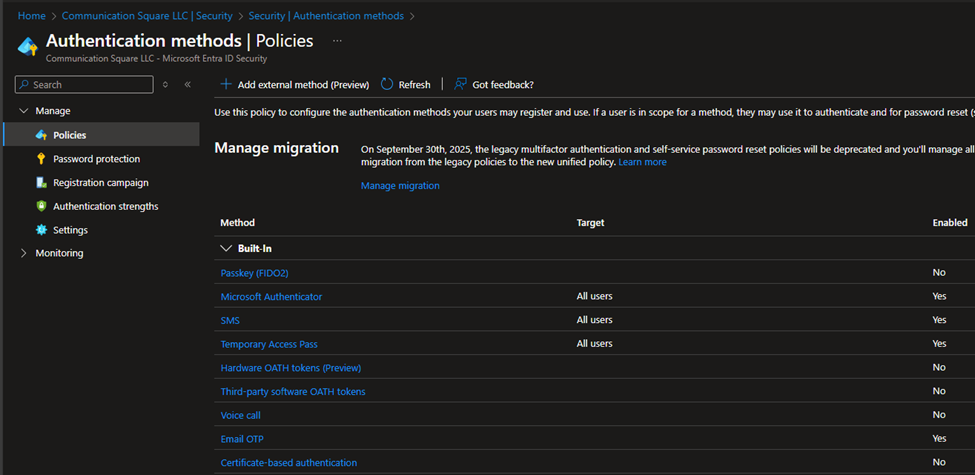The height and width of the screenshot is (475, 975).
Task: Collapse the Built-In methods group
Action: pos(225,248)
